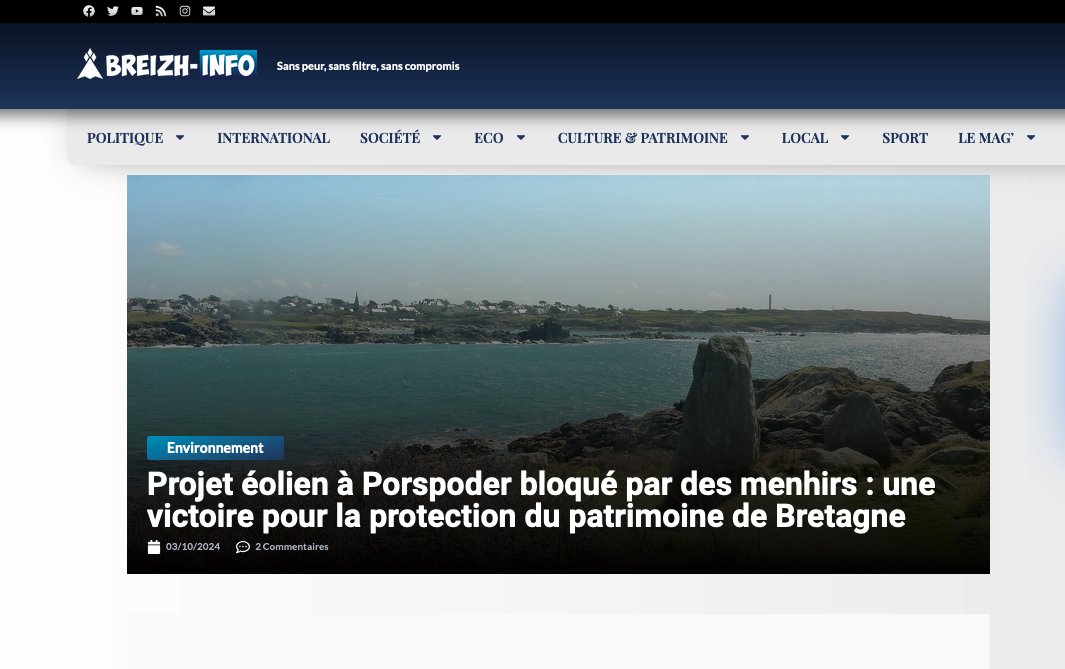Open the SOCIÉTÉ dropdown

point(436,137)
